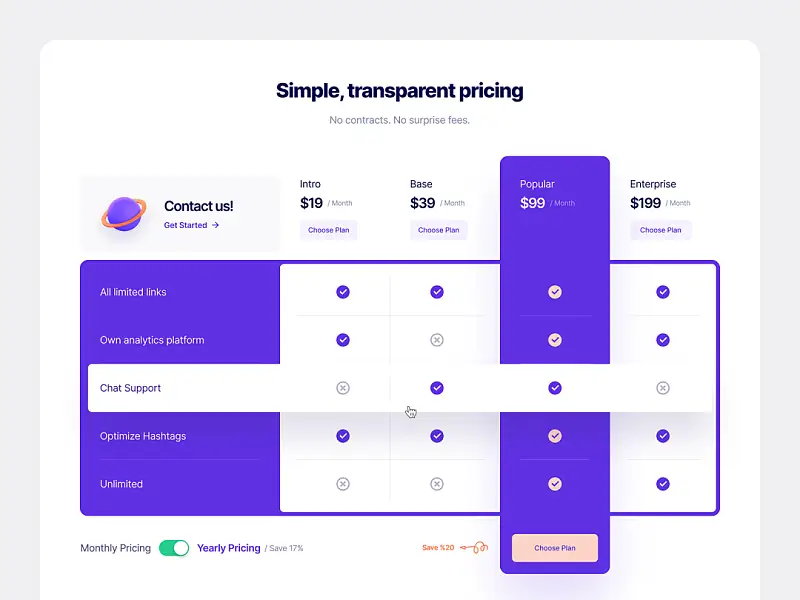
Task: Toggle the Monthly/Yearly pricing switch
Action: tap(174, 548)
